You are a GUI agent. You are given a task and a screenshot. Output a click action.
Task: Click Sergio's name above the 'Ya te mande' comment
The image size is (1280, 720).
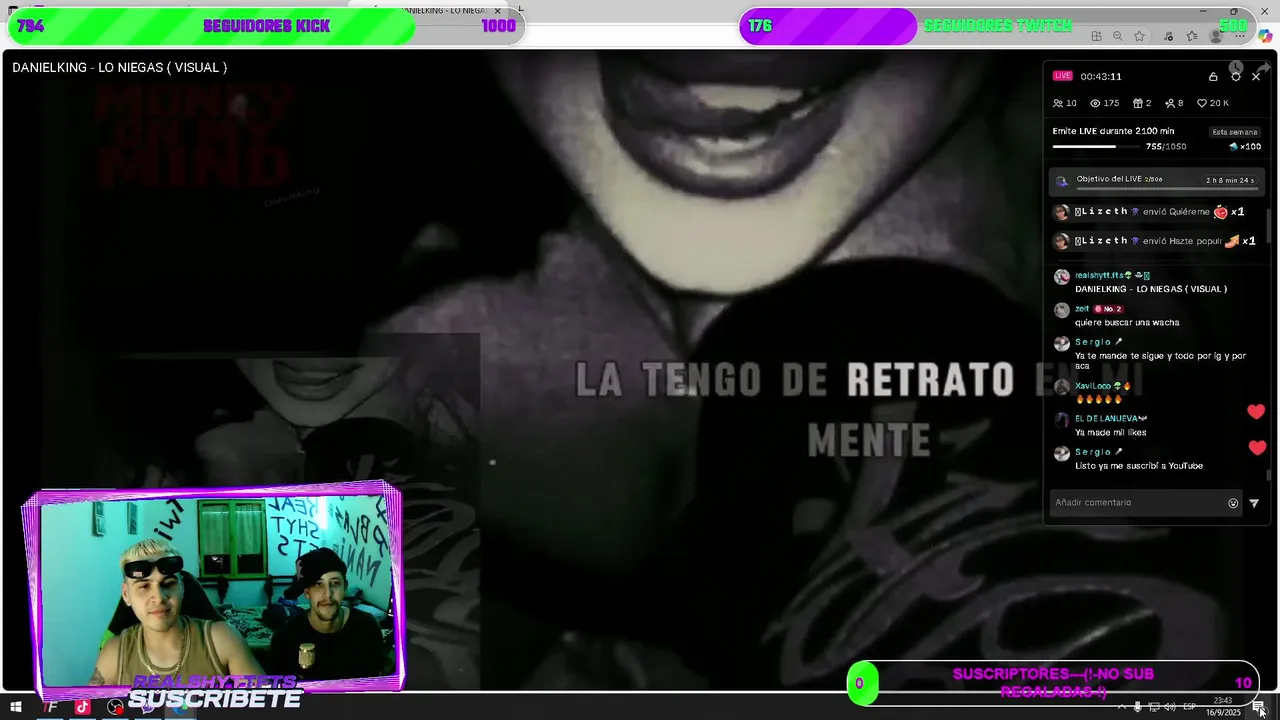point(1093,342)
